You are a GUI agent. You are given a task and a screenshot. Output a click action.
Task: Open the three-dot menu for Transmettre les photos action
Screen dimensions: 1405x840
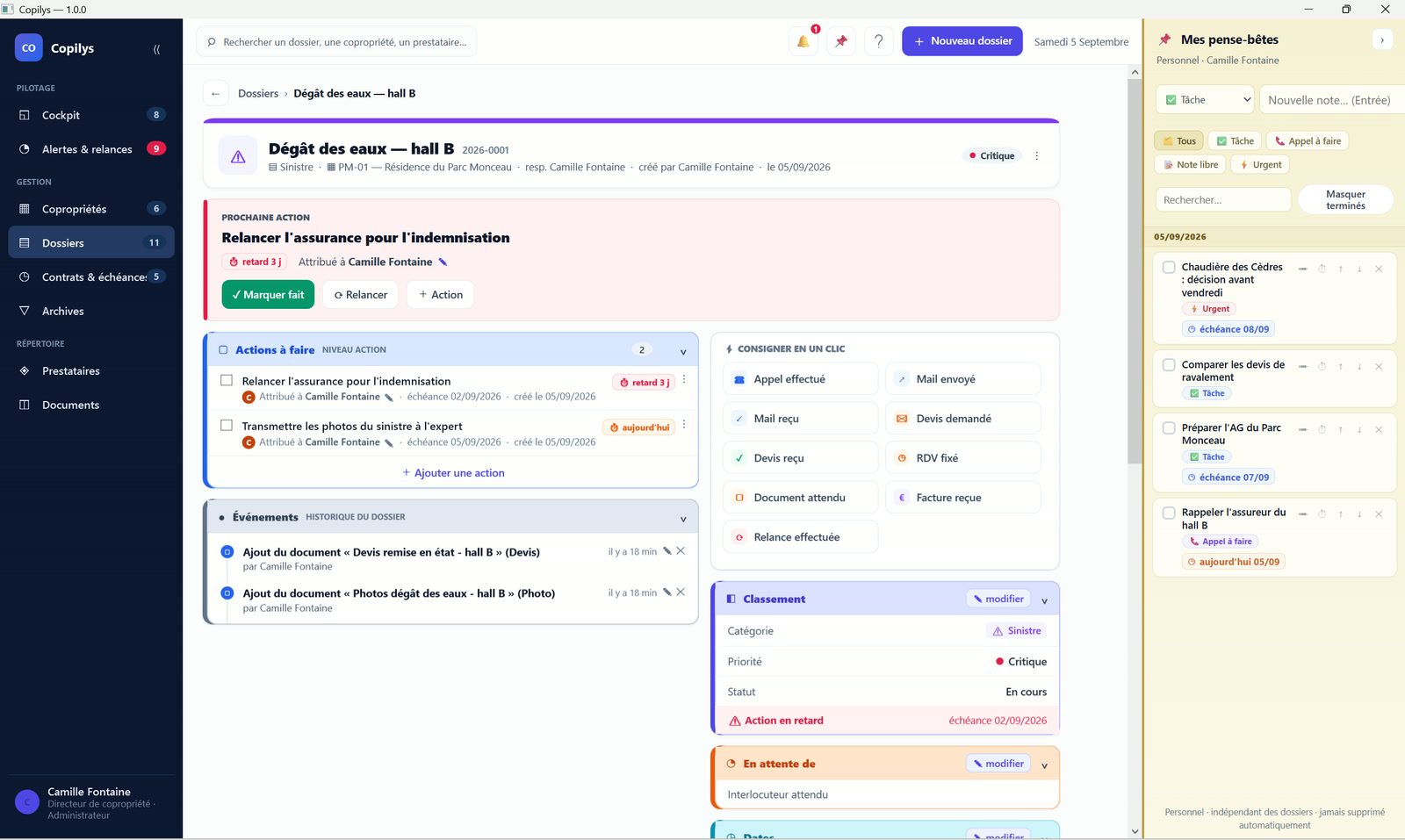684,425
